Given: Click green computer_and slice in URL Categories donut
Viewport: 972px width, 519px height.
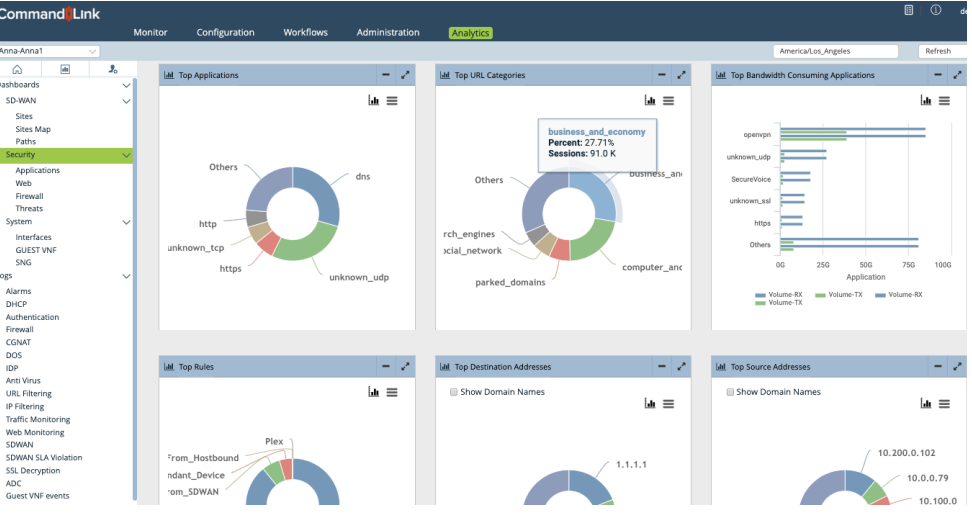Looking at the screenshot, I should pos(591,239).
